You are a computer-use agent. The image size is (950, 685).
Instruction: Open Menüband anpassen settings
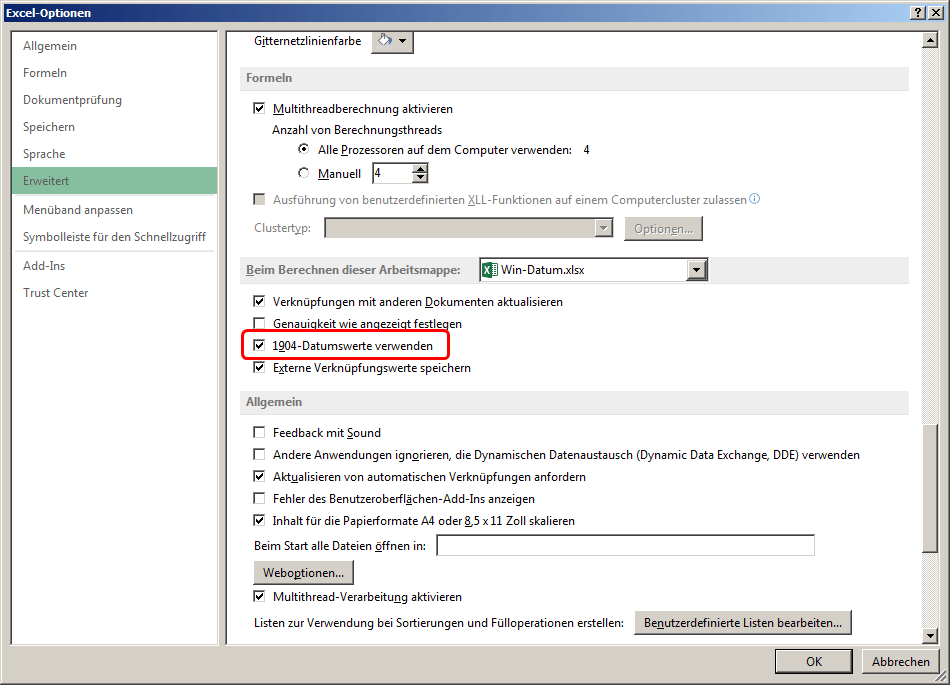115,210
